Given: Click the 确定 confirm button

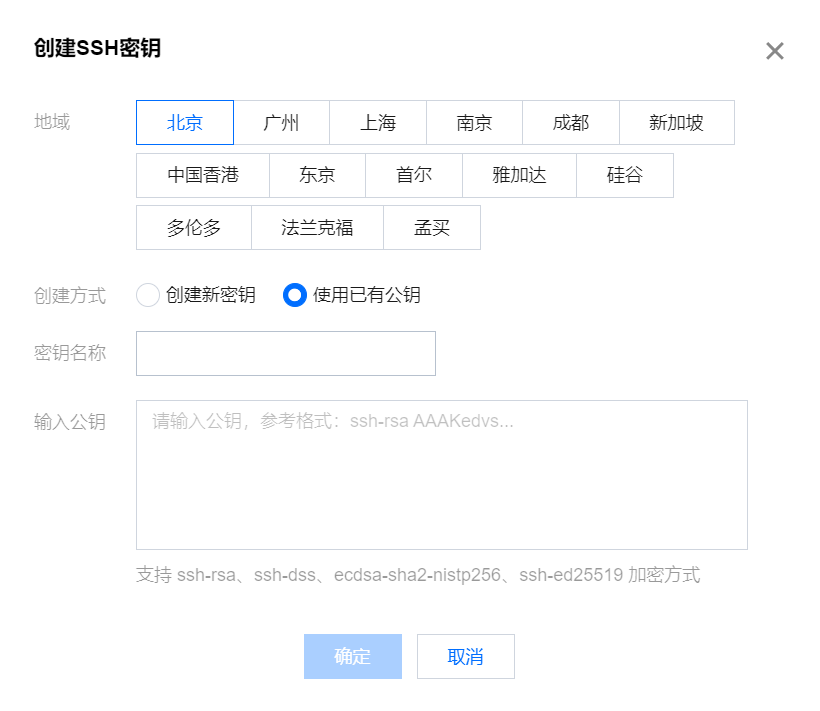Looking at the screenshot, I should (x=352, y=656).
